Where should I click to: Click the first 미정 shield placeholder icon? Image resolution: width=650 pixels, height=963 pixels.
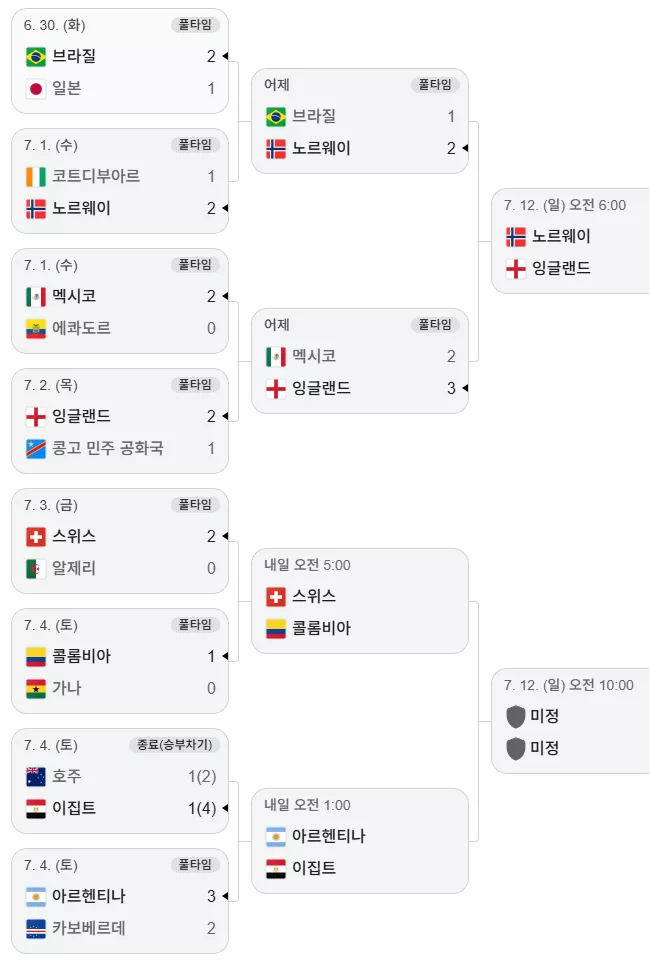515,716
